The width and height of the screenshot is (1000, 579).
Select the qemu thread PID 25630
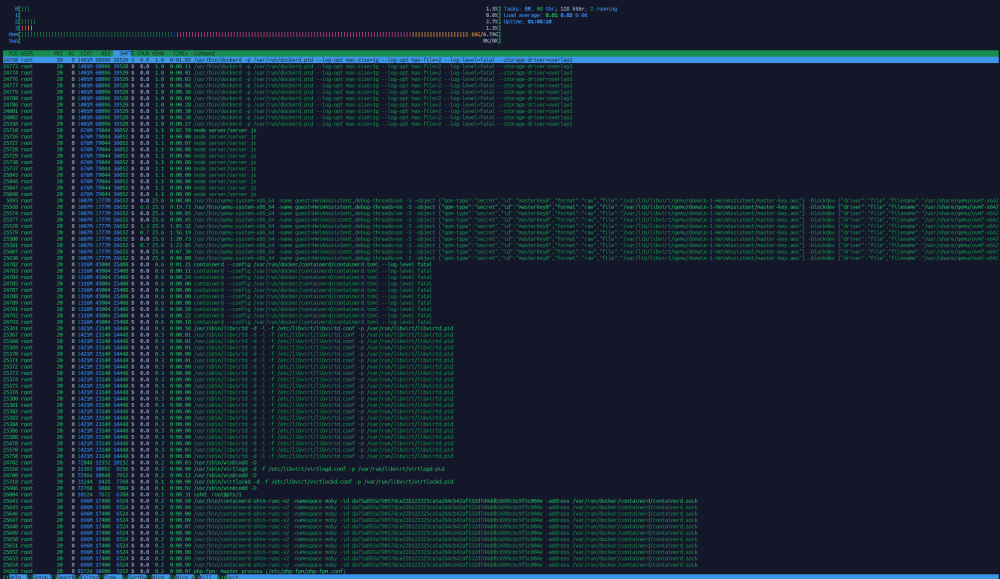click(501, 258)
